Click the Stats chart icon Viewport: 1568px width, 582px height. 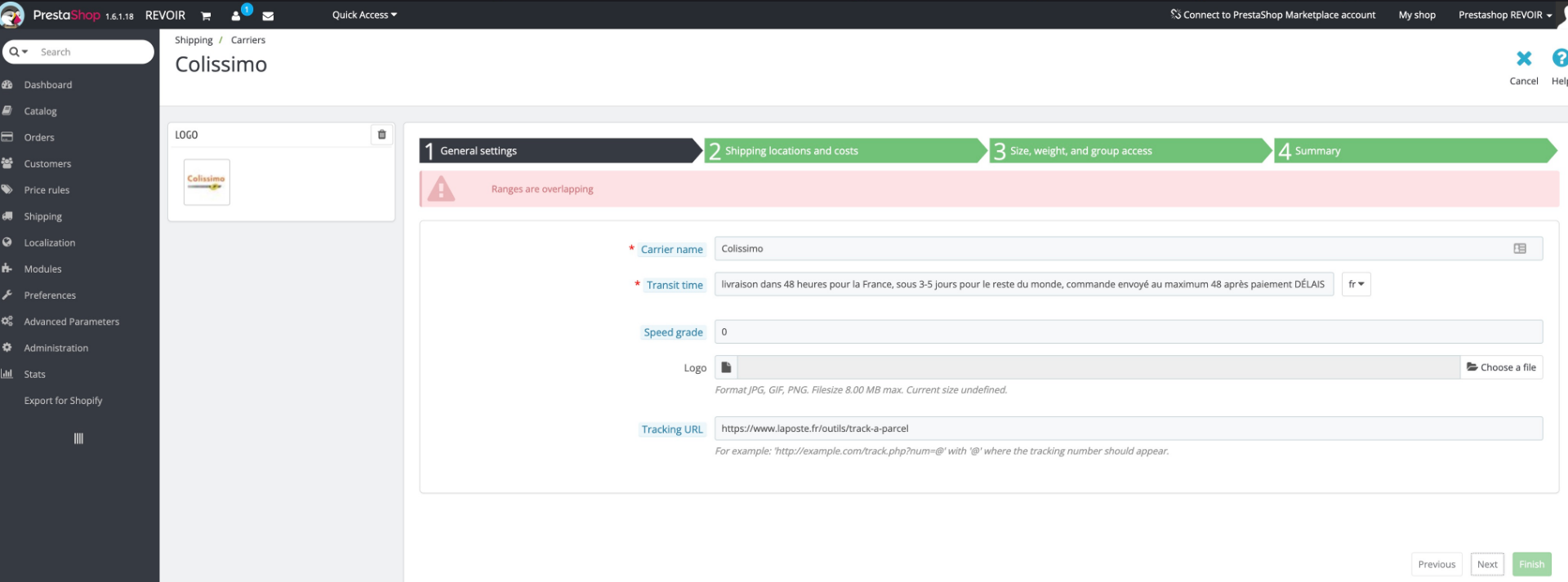tap(7, 374)
